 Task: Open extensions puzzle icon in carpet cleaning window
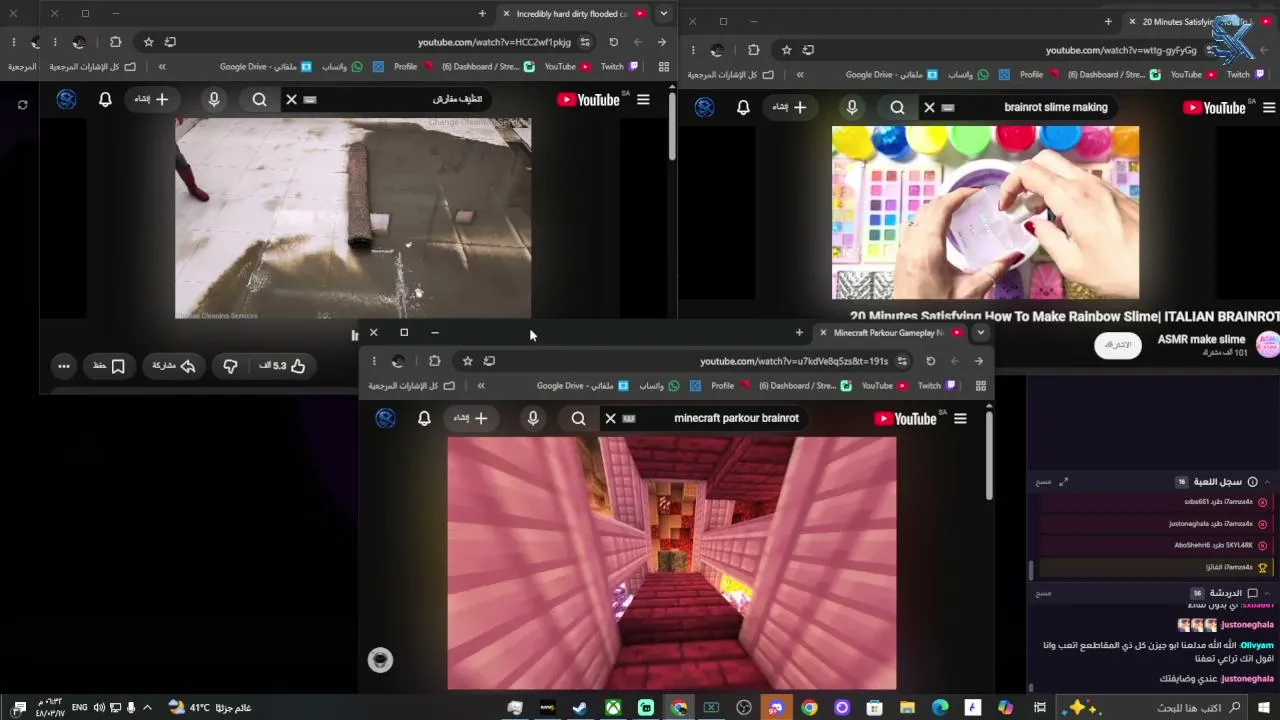click(115, 42)
